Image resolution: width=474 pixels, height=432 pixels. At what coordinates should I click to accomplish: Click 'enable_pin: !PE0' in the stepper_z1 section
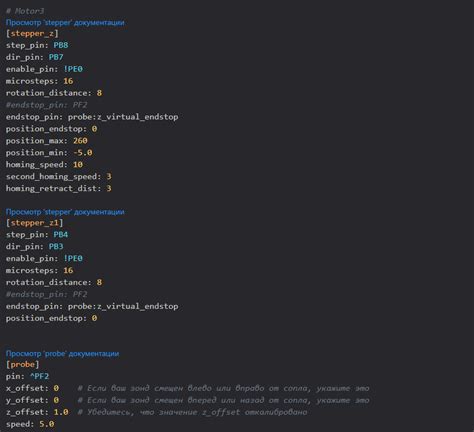pos(44,258)
